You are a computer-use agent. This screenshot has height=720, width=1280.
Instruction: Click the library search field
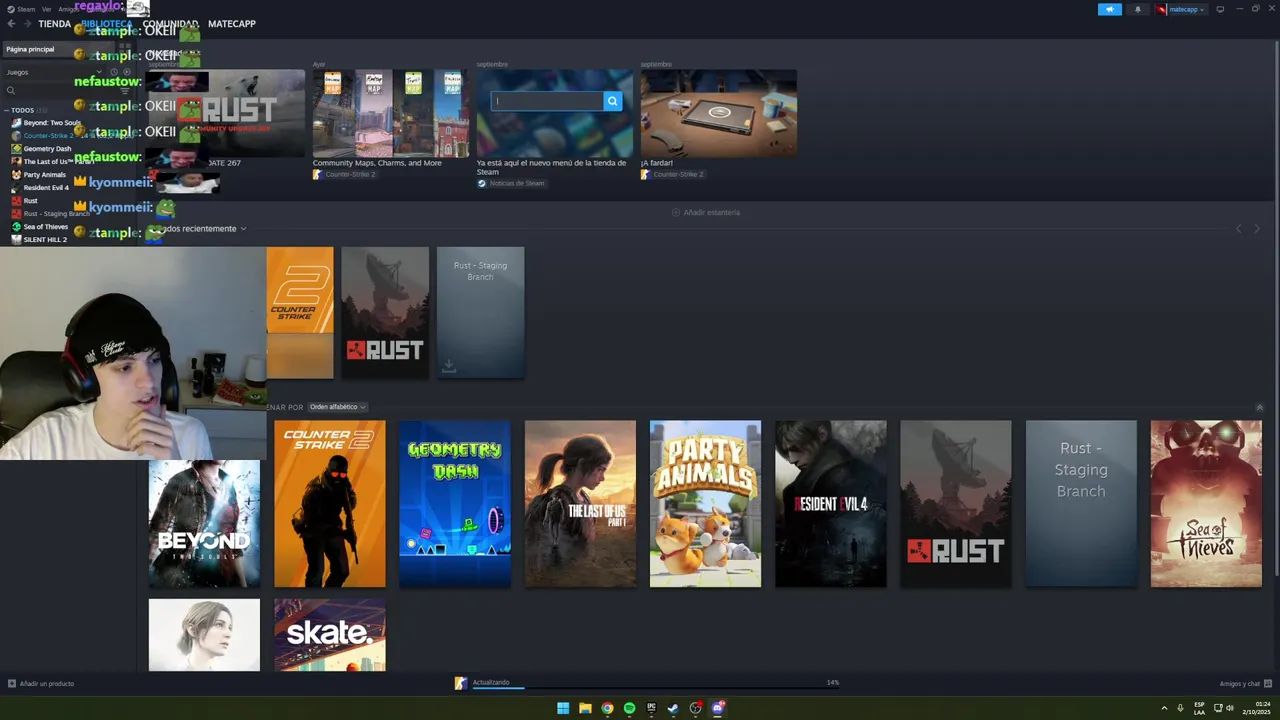[x=60, y=90]
